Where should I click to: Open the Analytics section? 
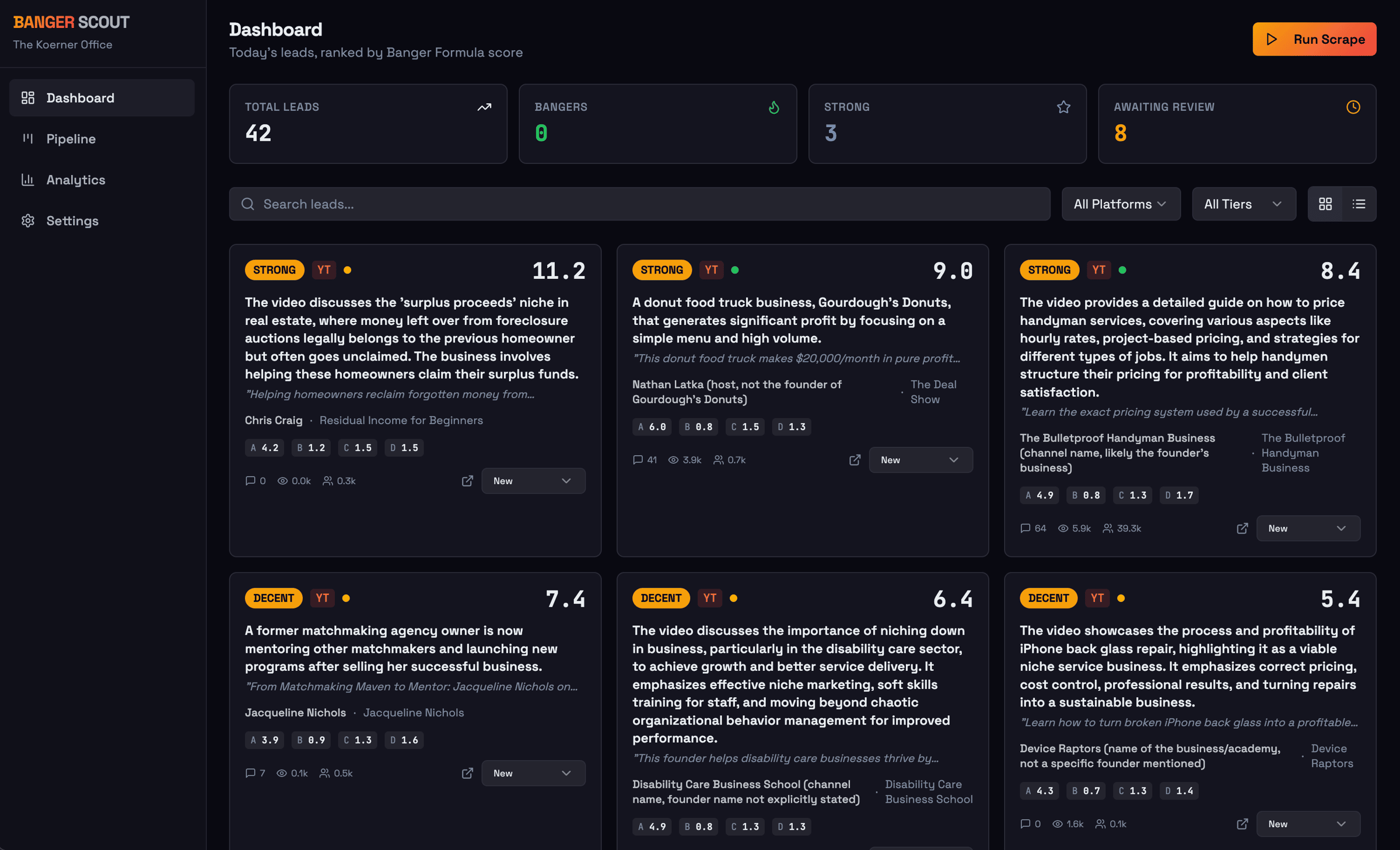75,180
